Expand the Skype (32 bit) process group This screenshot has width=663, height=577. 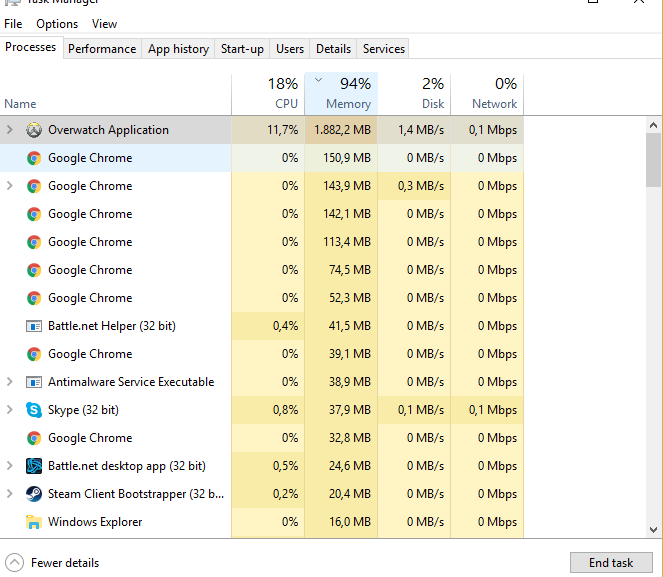coord(10,410)
